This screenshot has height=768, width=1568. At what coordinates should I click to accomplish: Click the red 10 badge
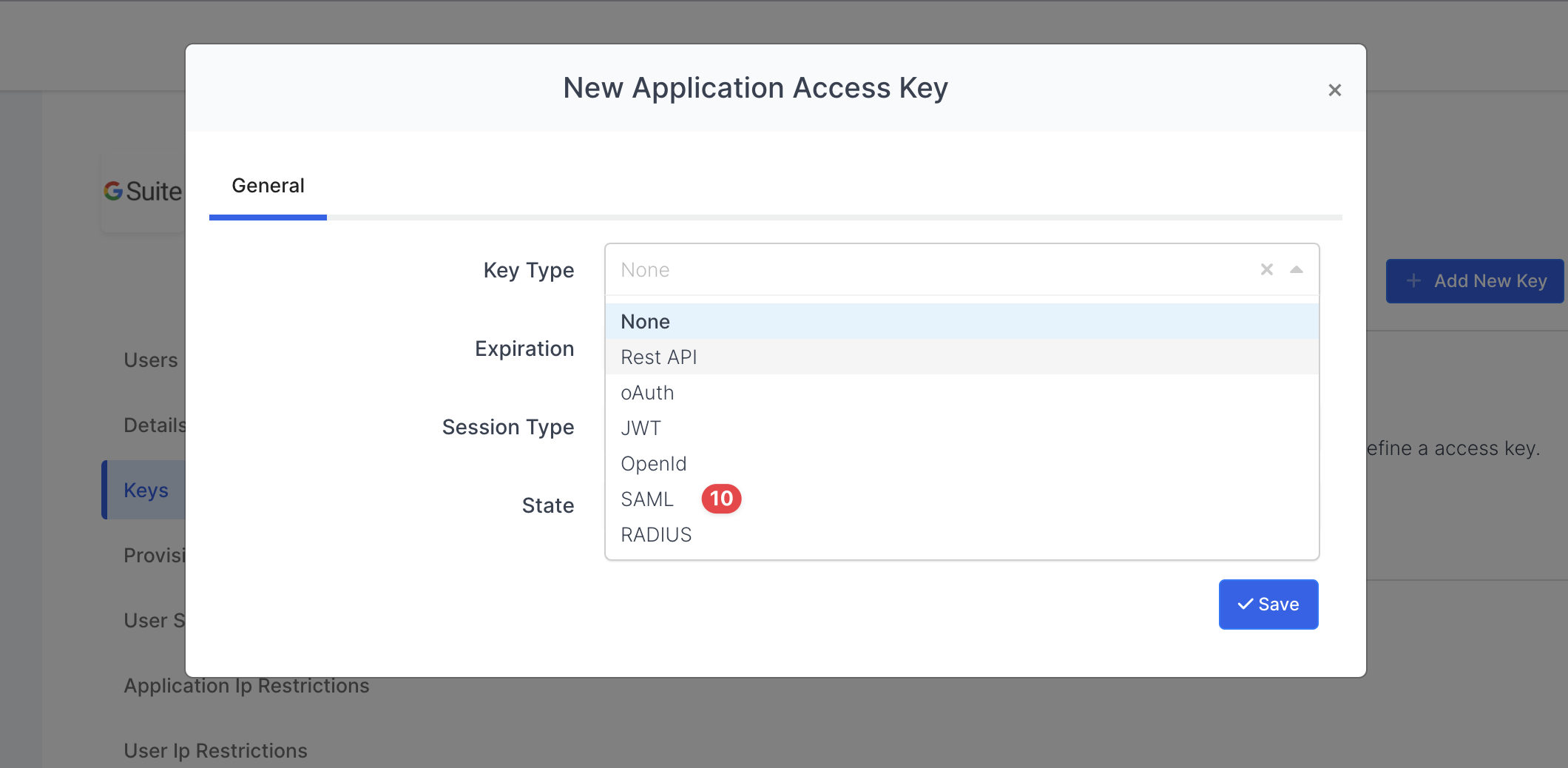(x=721, y=499)
